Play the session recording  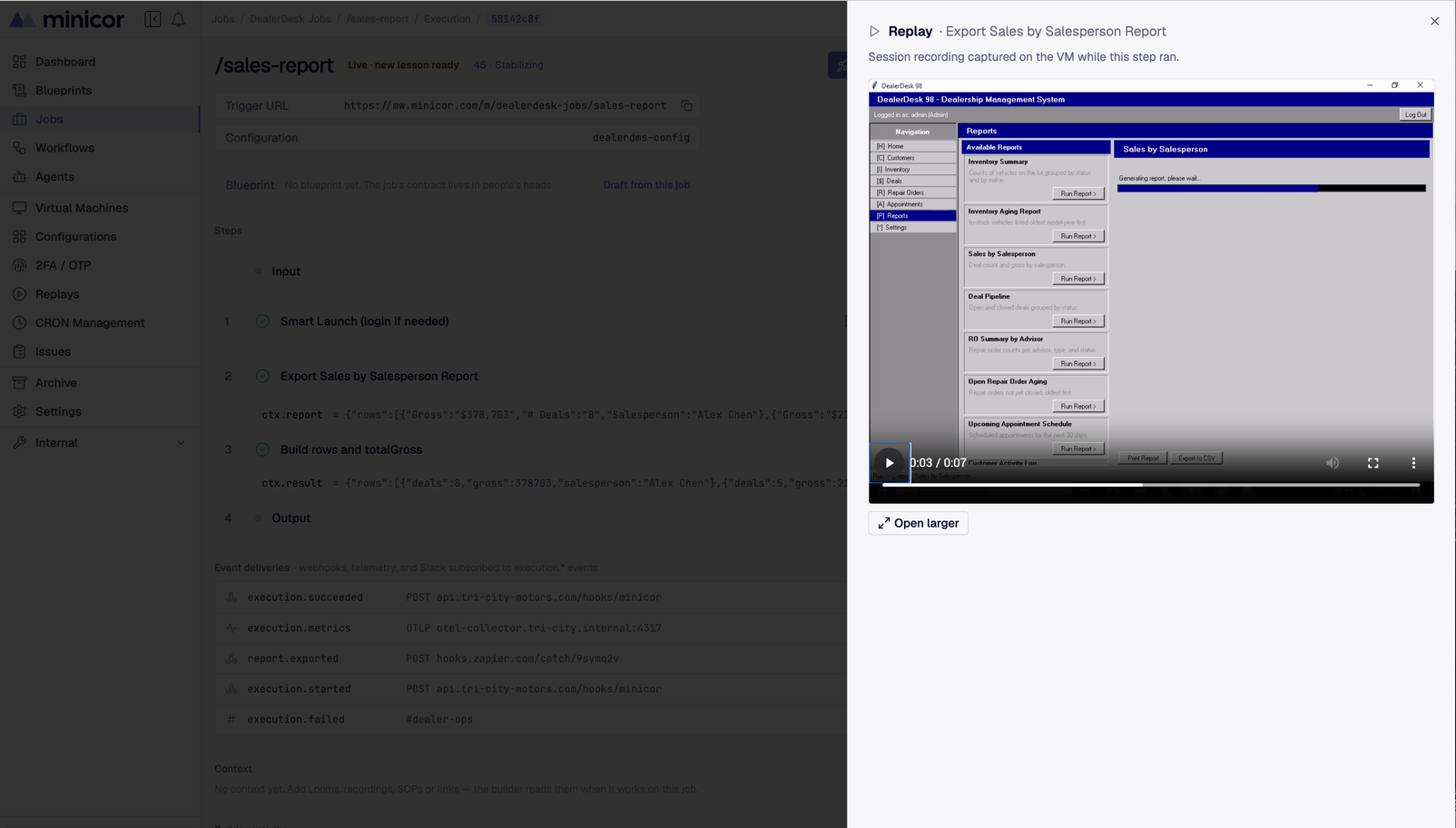point(890,463)
